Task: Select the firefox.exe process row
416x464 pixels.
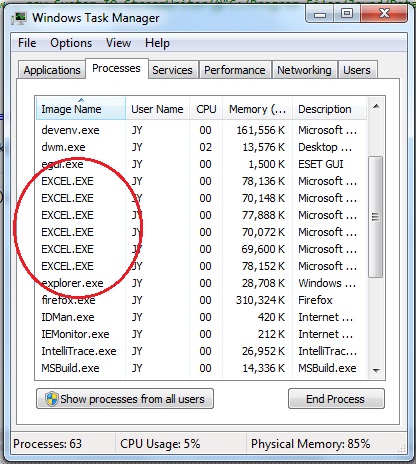Action: [200, 300]
